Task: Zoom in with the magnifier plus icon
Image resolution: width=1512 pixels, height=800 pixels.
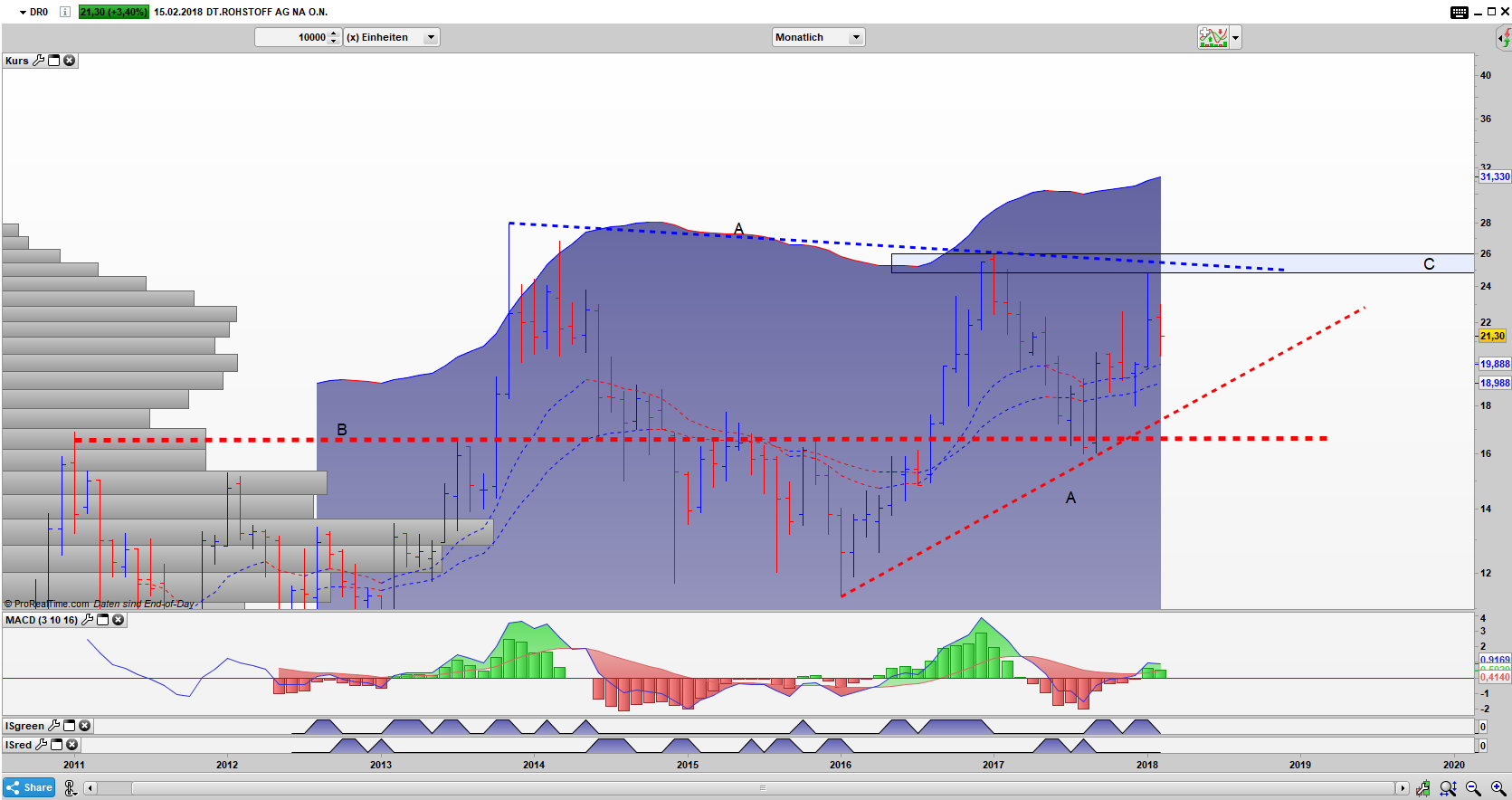Action: (x=1498, y=788)
